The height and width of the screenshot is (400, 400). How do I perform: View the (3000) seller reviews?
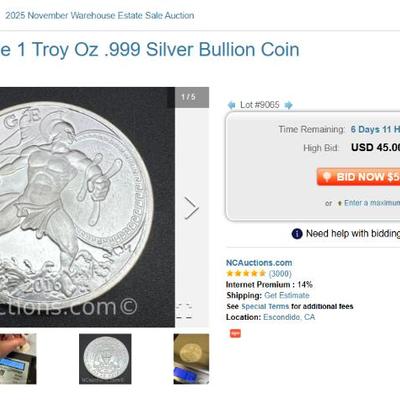(x=280, y=274)
